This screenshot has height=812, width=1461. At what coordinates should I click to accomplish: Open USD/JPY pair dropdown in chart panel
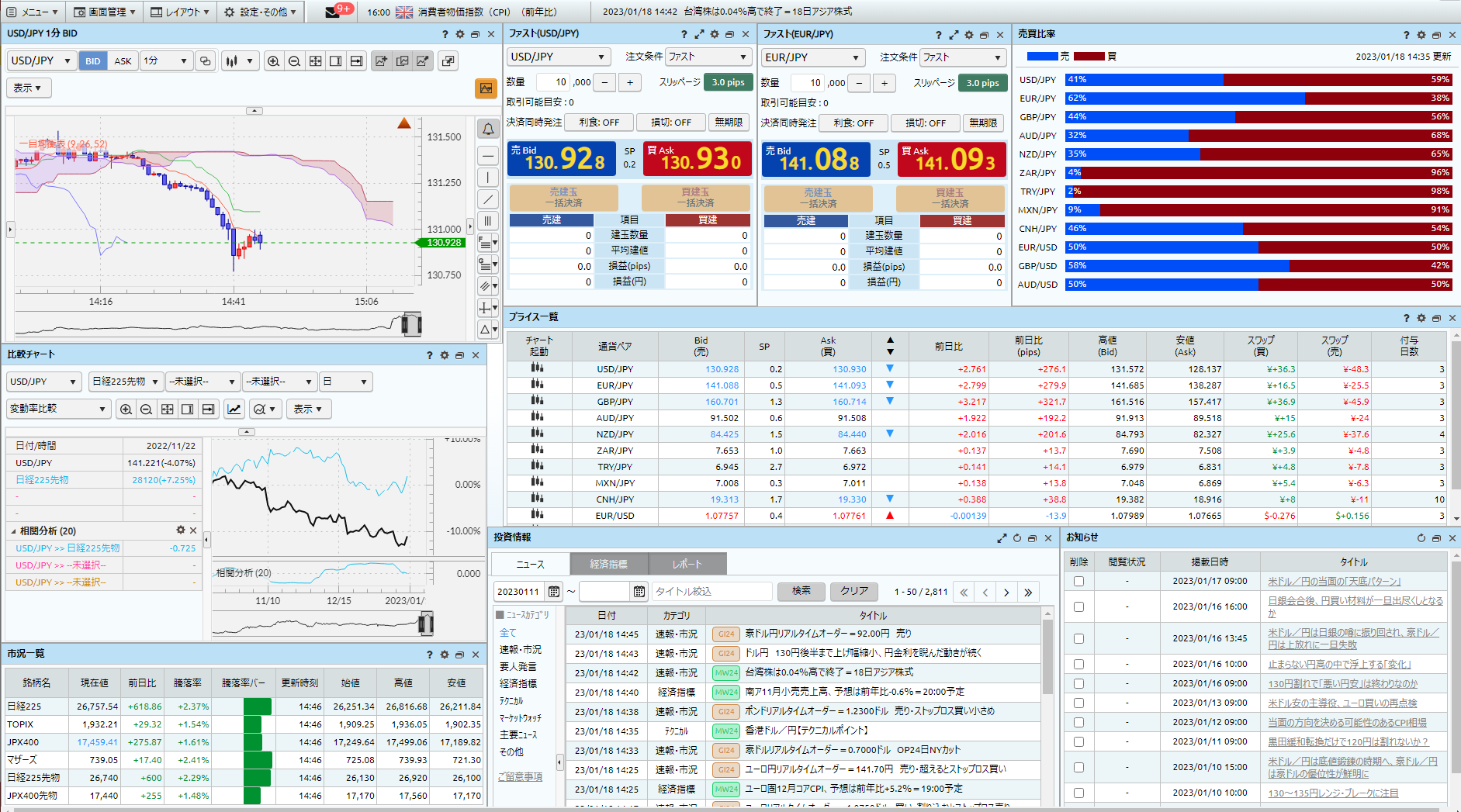coord(41,60)
